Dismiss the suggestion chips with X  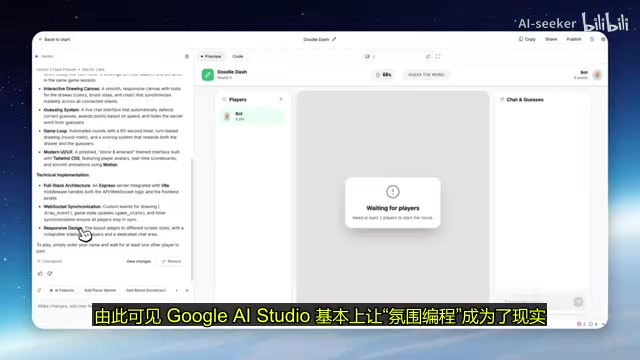coord(187,290)
